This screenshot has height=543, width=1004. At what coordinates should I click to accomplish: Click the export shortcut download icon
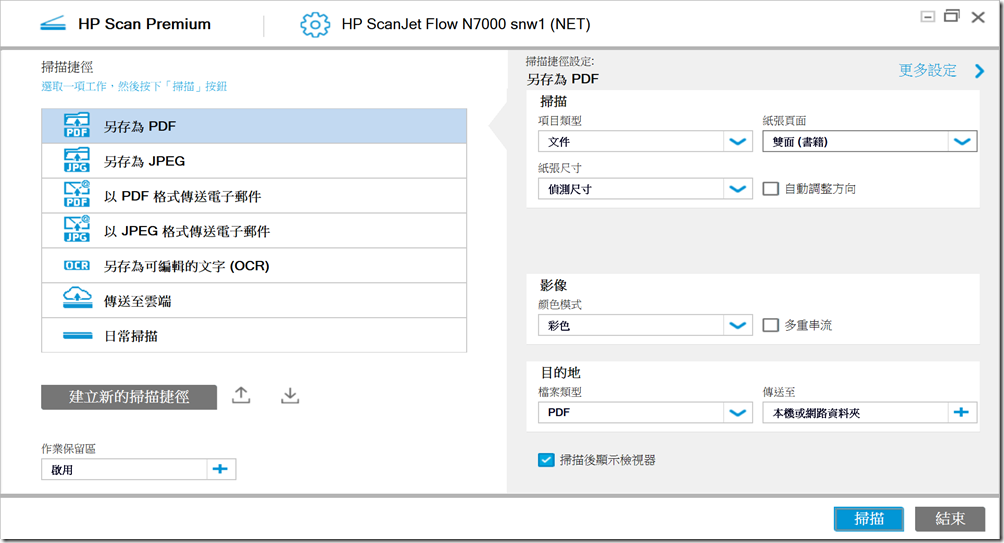coord(290,396)
